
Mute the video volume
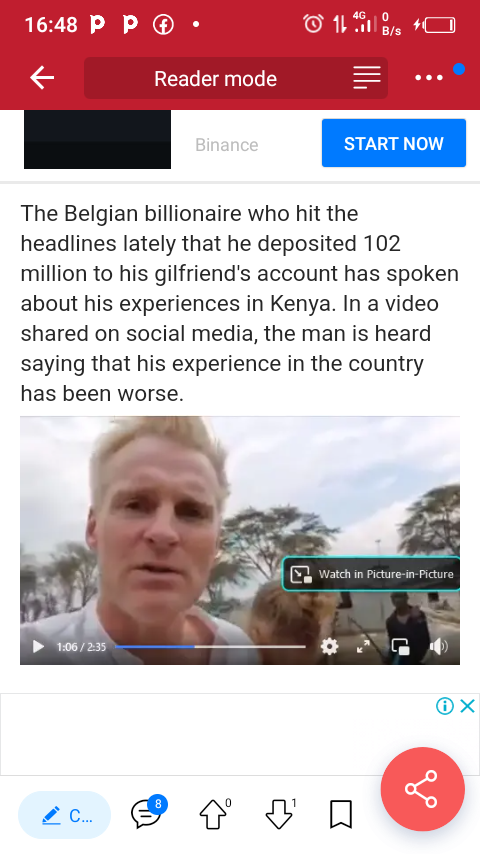438,646
